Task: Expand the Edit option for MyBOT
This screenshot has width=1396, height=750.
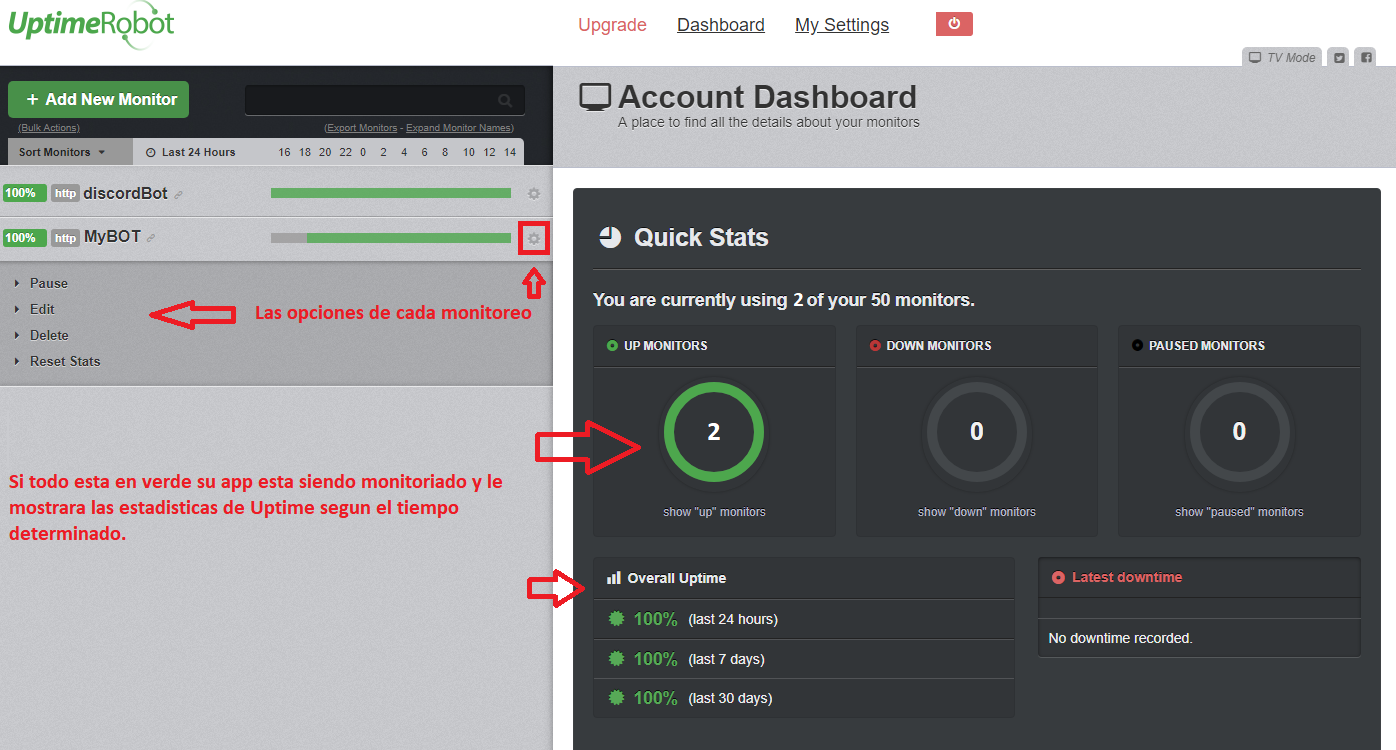Action: (42, 309)
